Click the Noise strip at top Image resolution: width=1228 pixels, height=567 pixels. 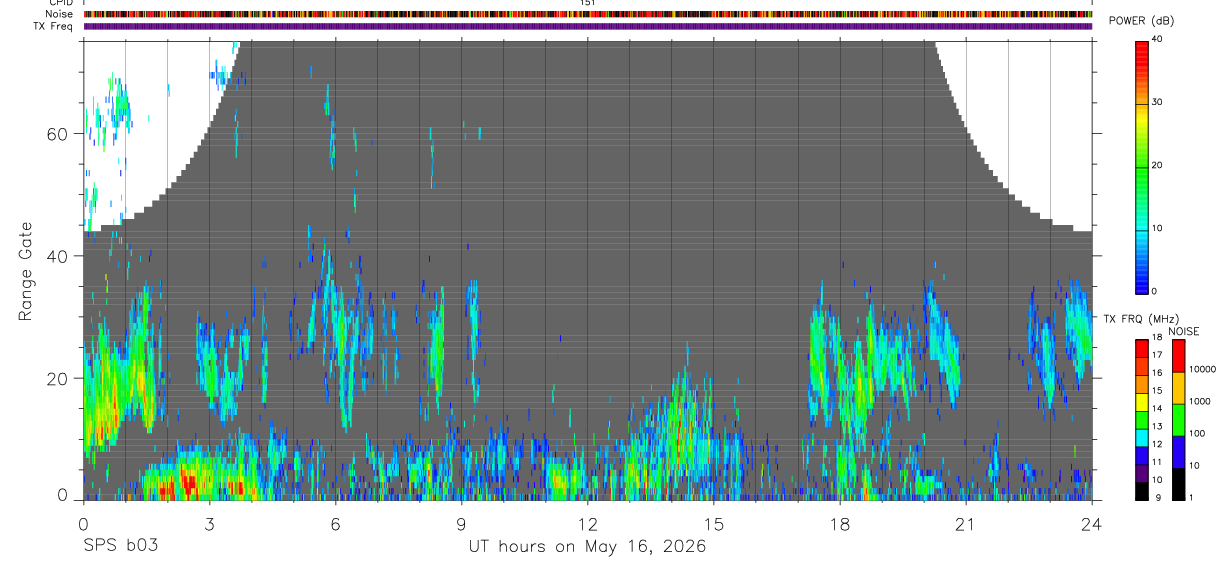[x=587, y=14]
